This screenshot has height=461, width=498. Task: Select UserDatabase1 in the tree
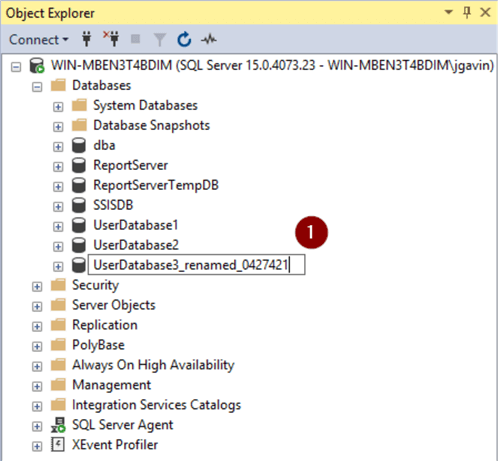[136, 225]
